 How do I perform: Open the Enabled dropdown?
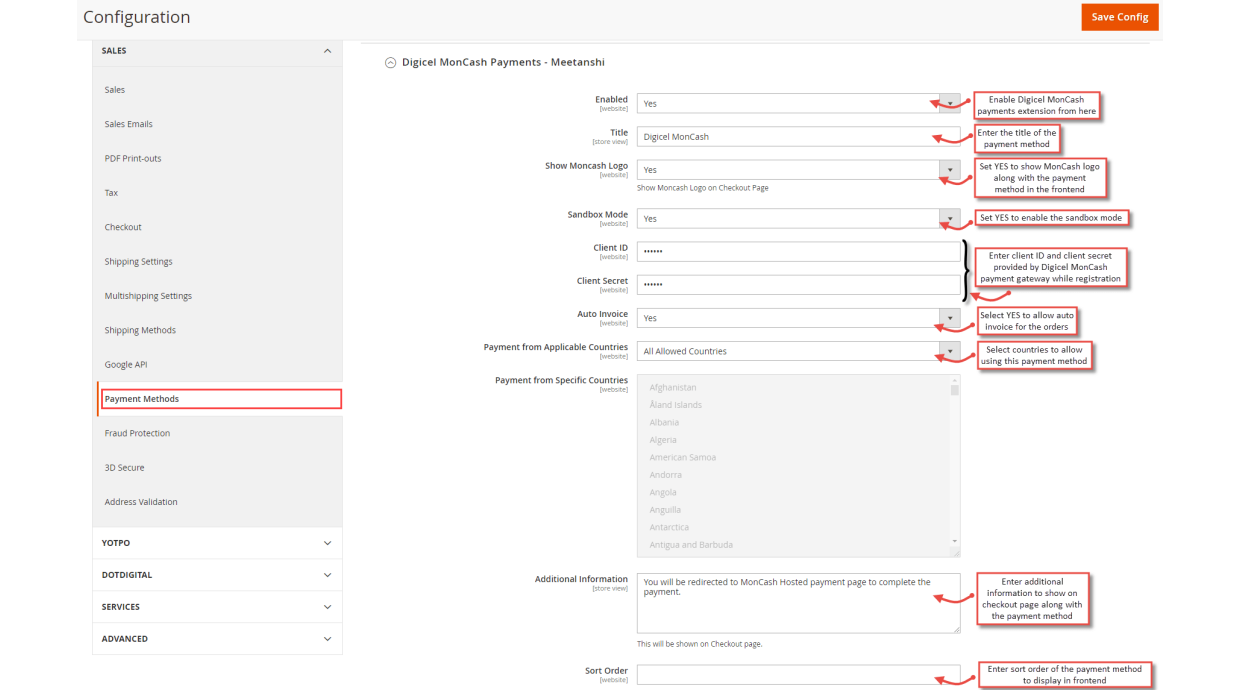[798, 103]
